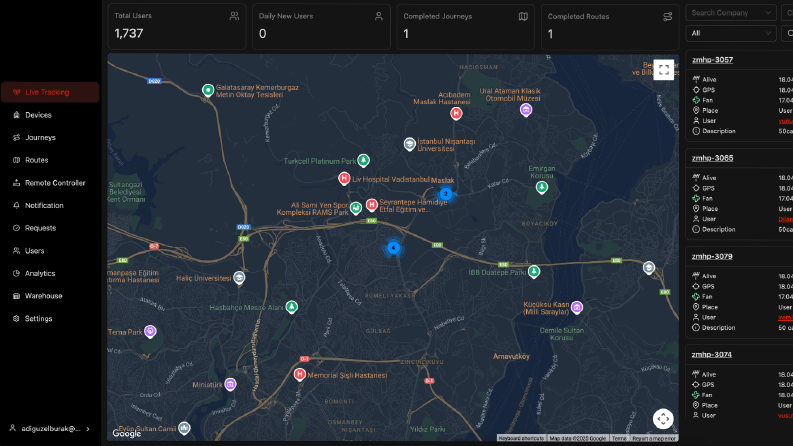Click the Seyrantepe Hamidiye Etfal hospital pin

[x=372, y=205]
